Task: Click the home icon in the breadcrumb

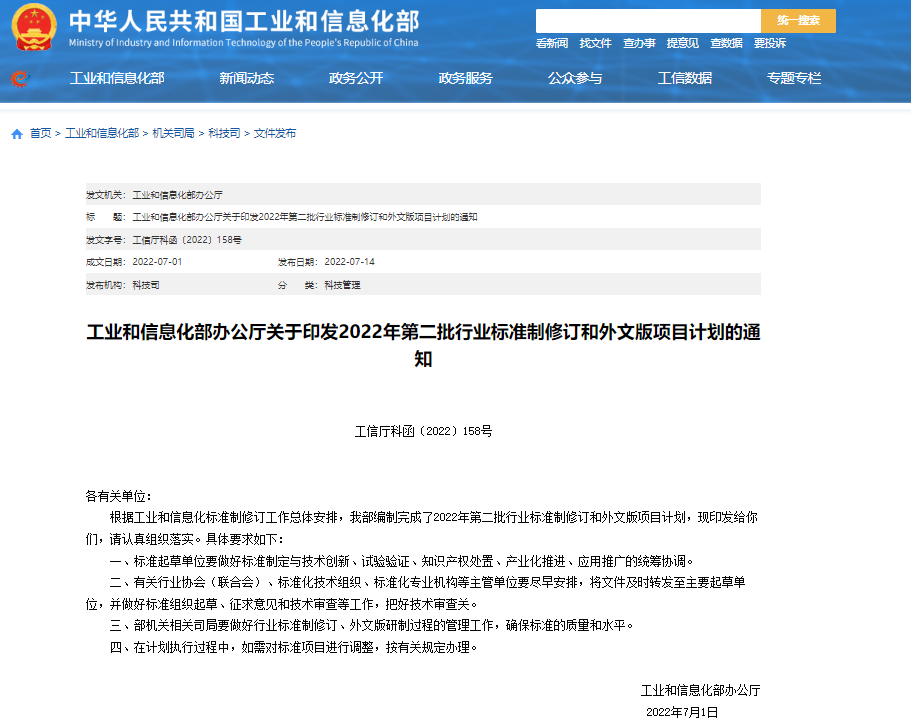Action: 14,132
